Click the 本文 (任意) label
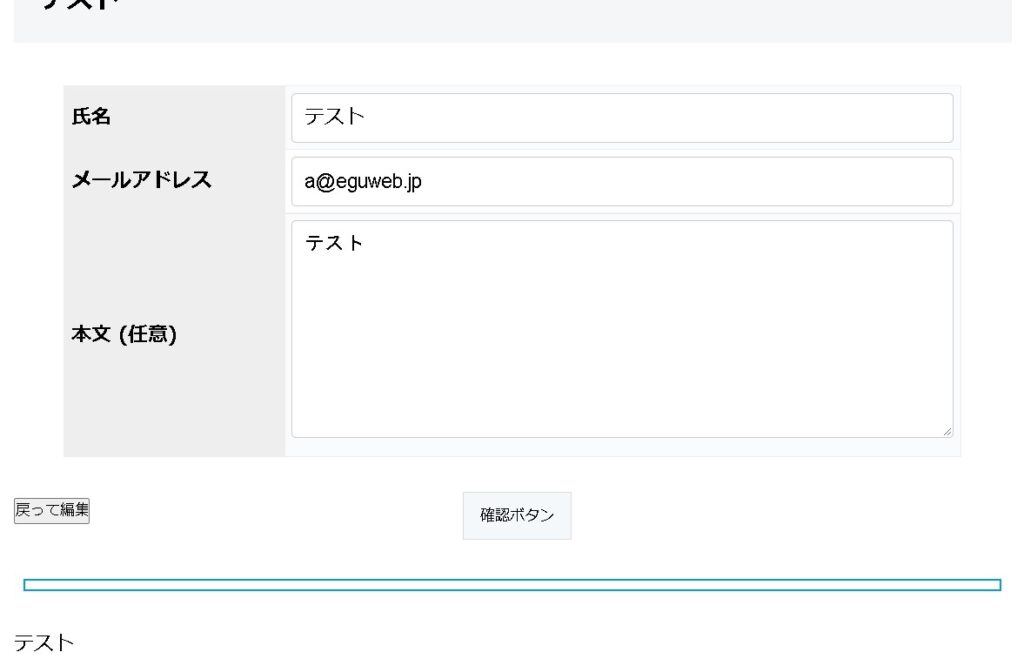 [124, 335]
